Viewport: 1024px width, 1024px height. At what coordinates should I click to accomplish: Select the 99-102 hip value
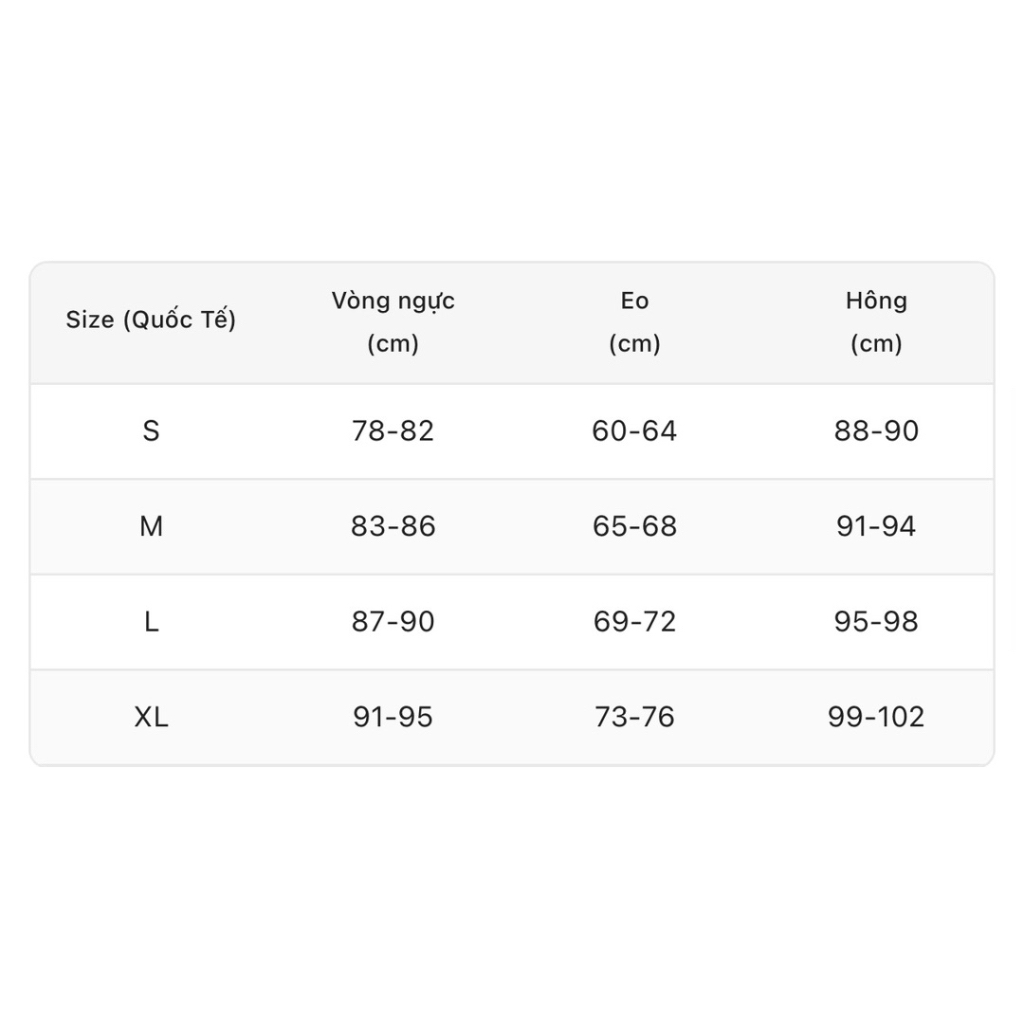pyautogui.click(x=876, y=717)
